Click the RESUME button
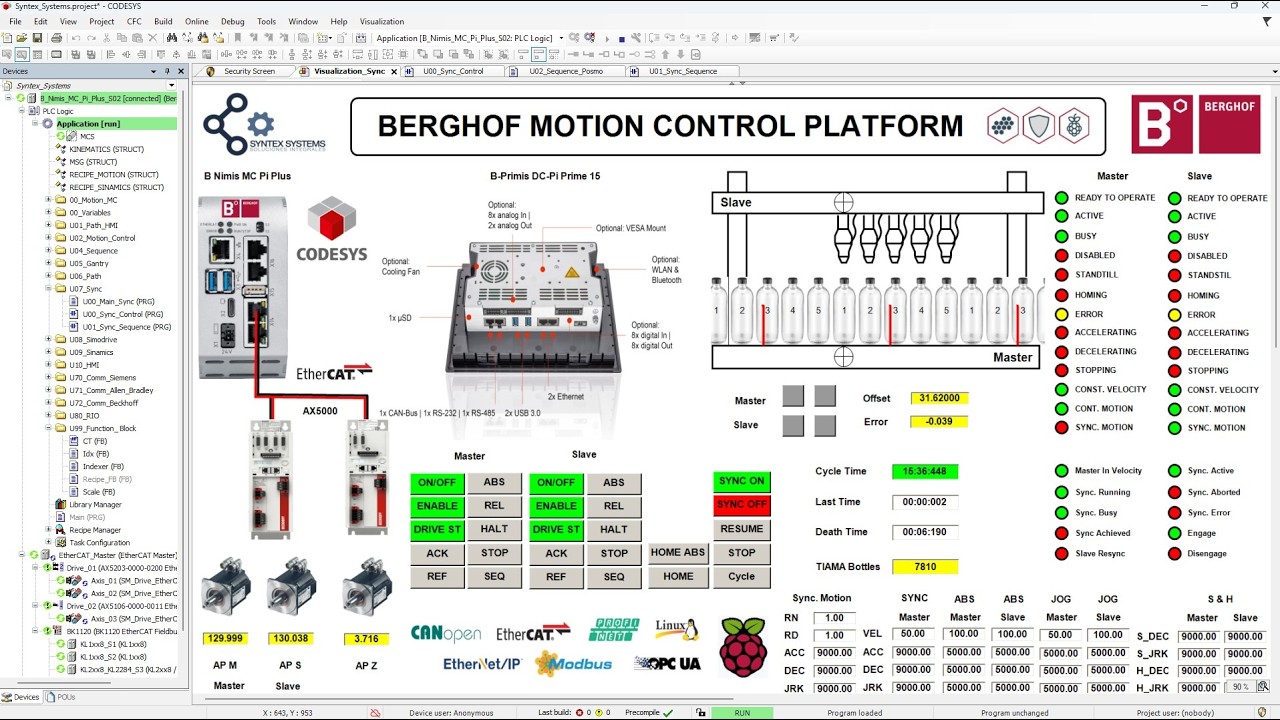Image resolution: width=1280 pixels, height=720 pixels. pos(742,529)
